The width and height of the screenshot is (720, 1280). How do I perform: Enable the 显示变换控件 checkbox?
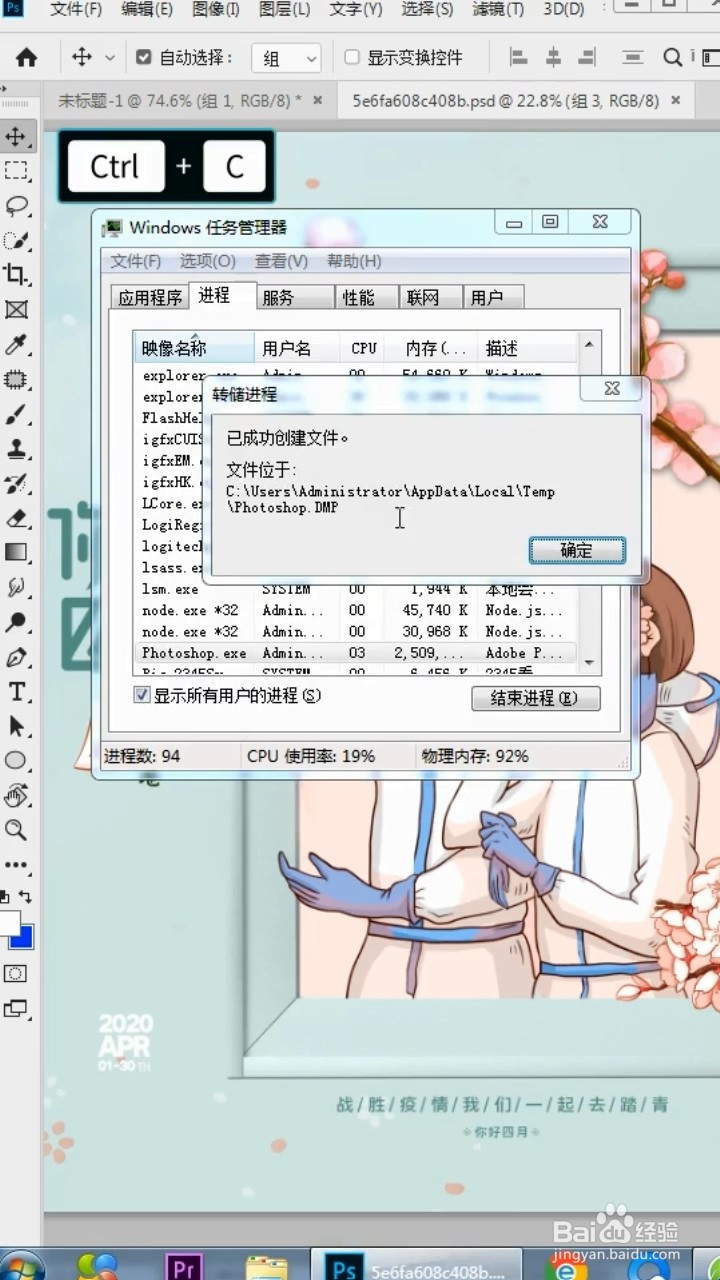click(352, 57)
